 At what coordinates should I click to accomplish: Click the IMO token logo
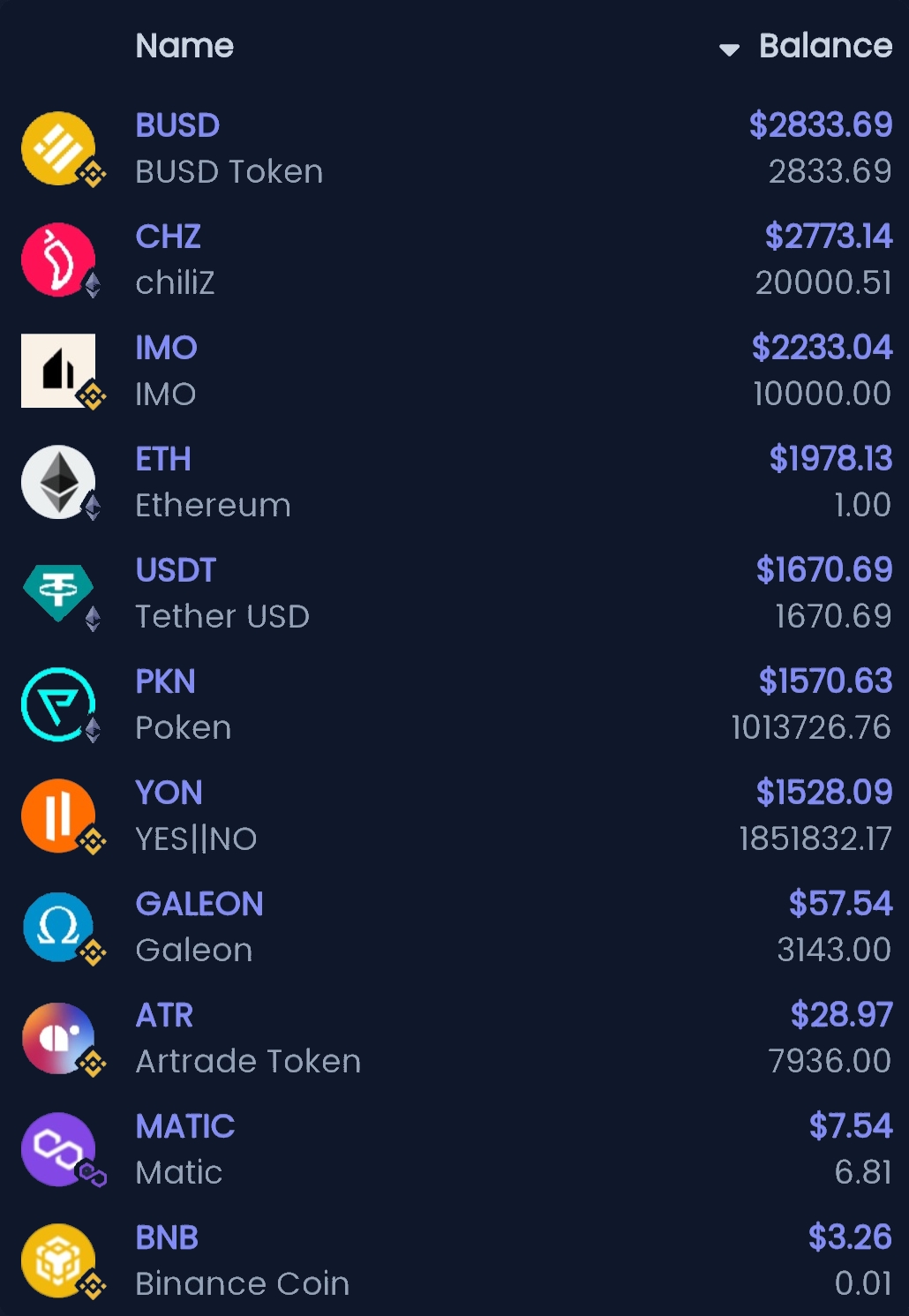[x=58, y=371]
